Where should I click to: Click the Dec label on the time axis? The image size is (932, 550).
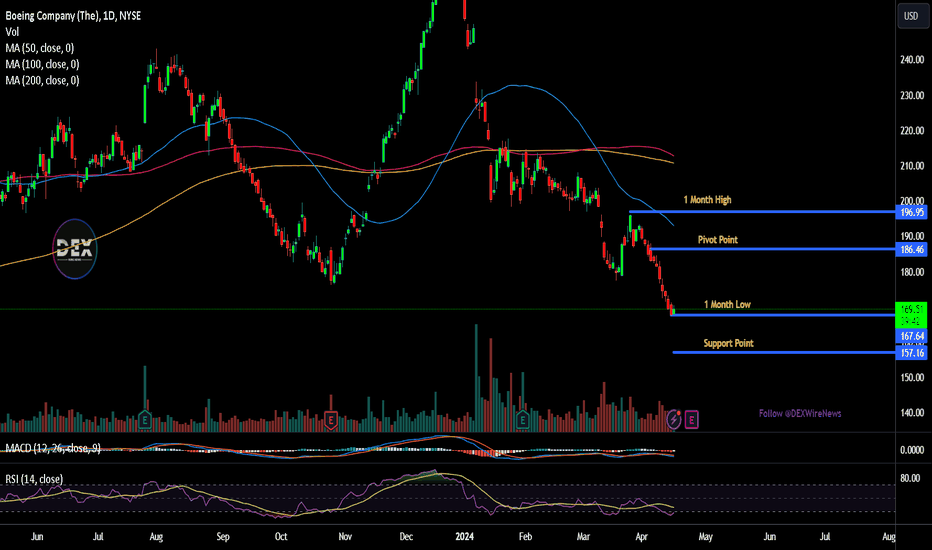pyautogui.click(x=406, y=537)
